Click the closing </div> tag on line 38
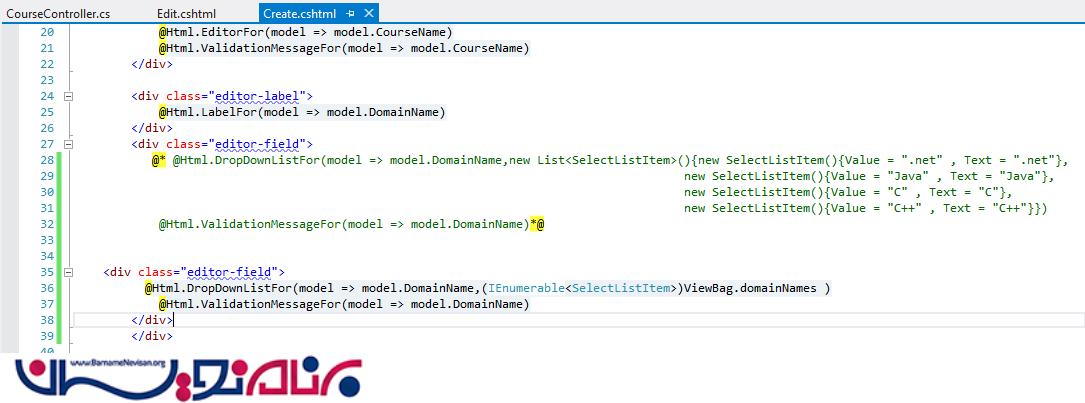Screen dimensions: 1085x403 coord(152,320)
